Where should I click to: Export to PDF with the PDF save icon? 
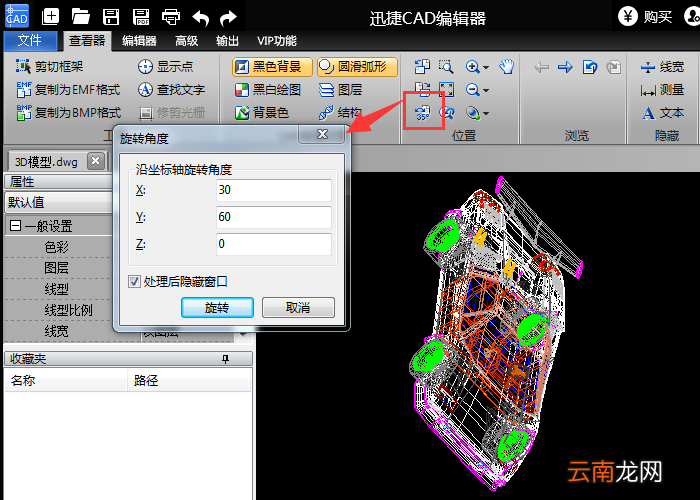tap(141, 17)
